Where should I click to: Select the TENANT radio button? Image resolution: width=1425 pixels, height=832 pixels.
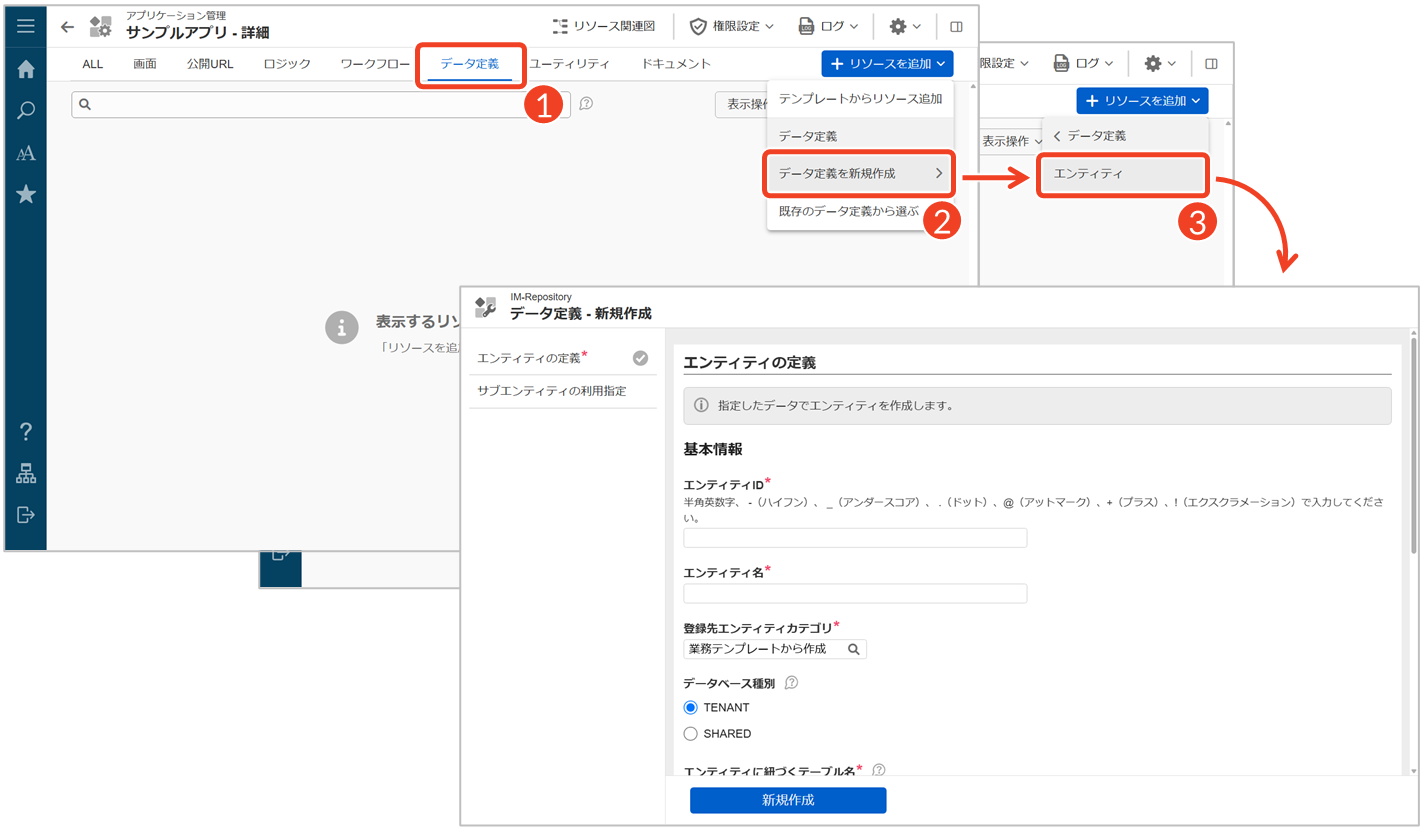[691, 707]
